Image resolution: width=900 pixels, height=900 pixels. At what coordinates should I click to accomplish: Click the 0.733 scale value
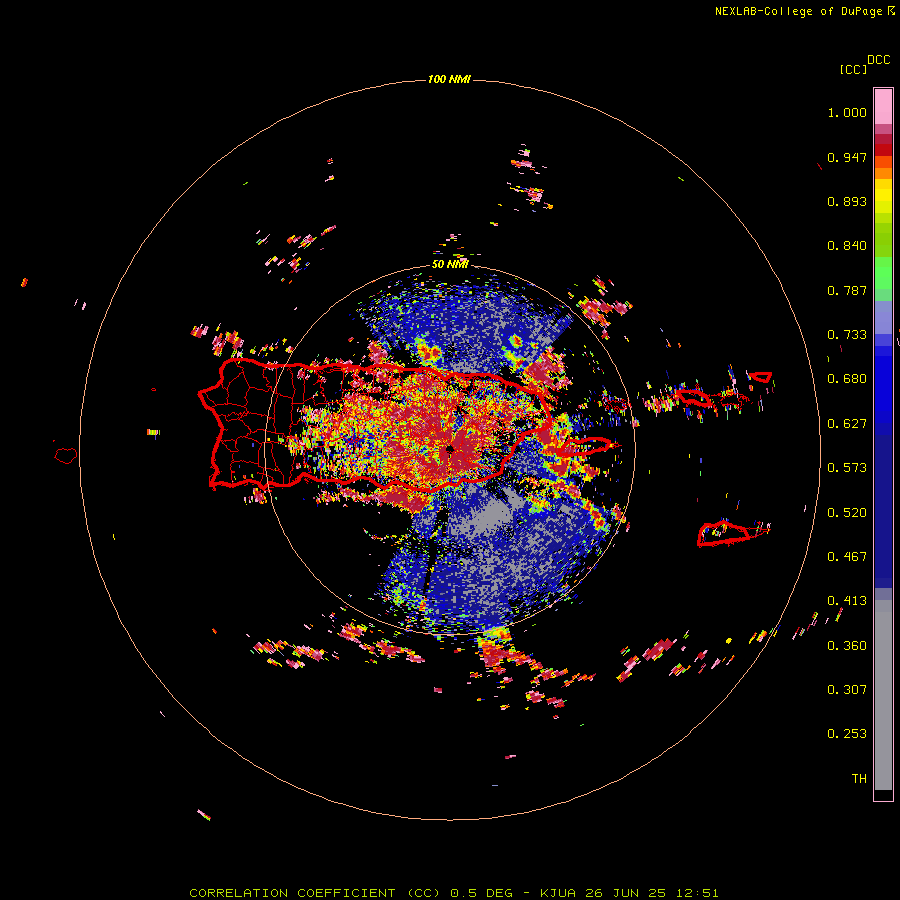[x=847, y=335]
